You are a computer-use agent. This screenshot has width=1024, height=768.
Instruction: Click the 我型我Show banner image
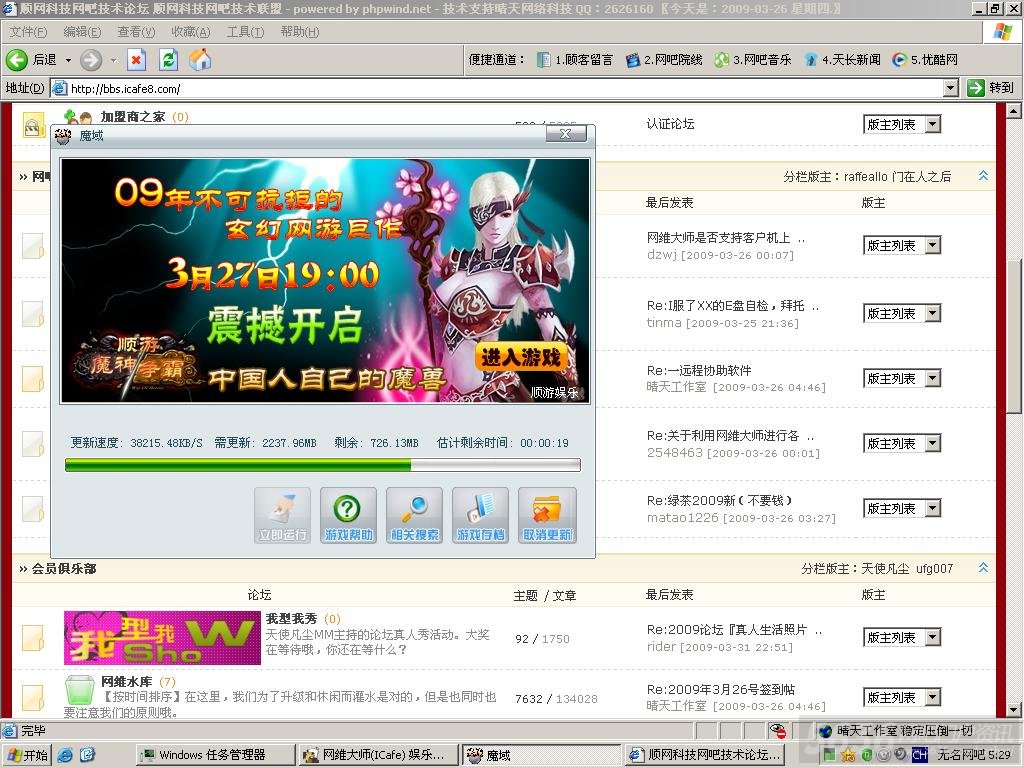click(162, 638)
